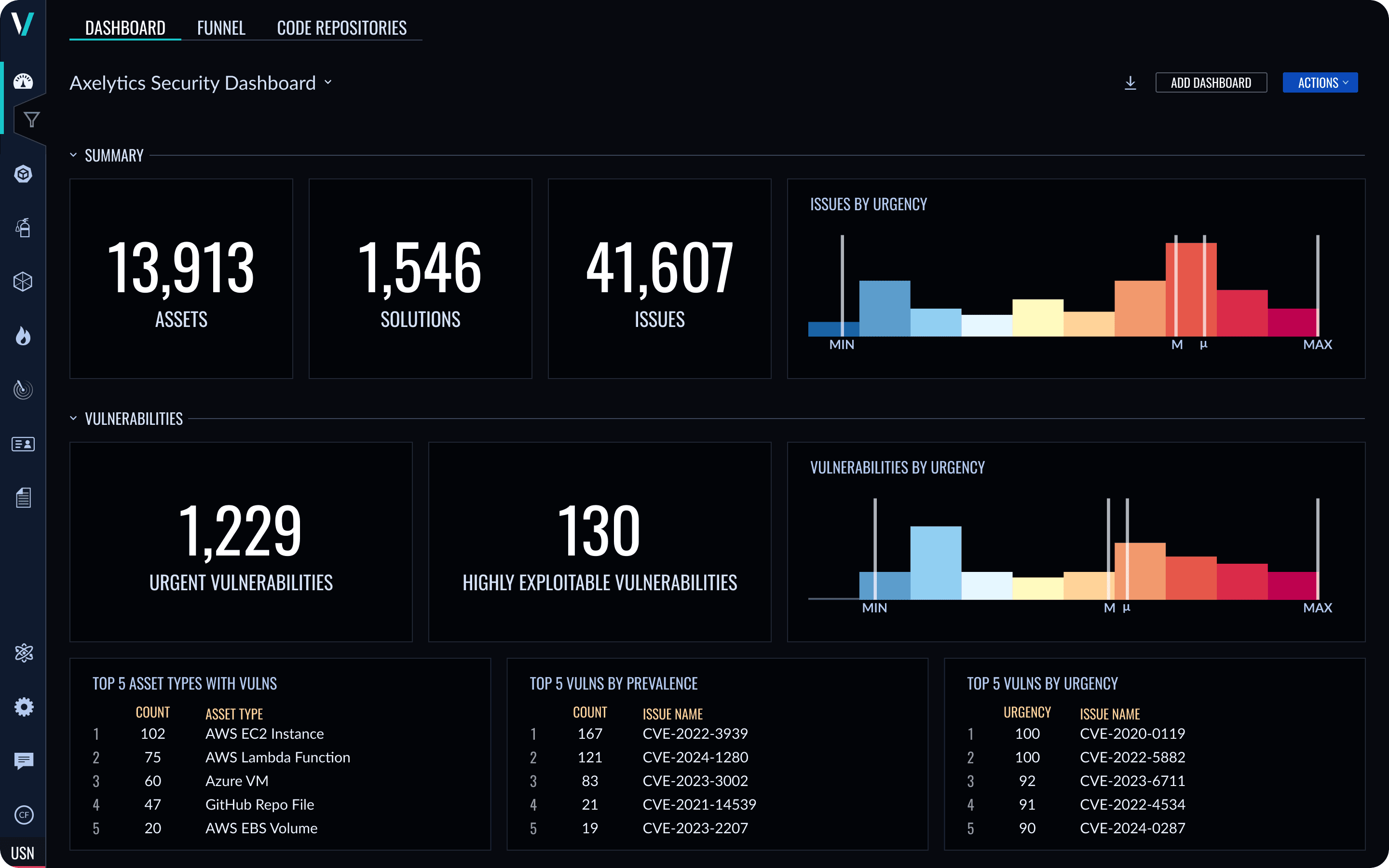This screenshot has height=868, width=1389.
Task: Click the radar sidebar icon
Action: [x=23, y=390]
